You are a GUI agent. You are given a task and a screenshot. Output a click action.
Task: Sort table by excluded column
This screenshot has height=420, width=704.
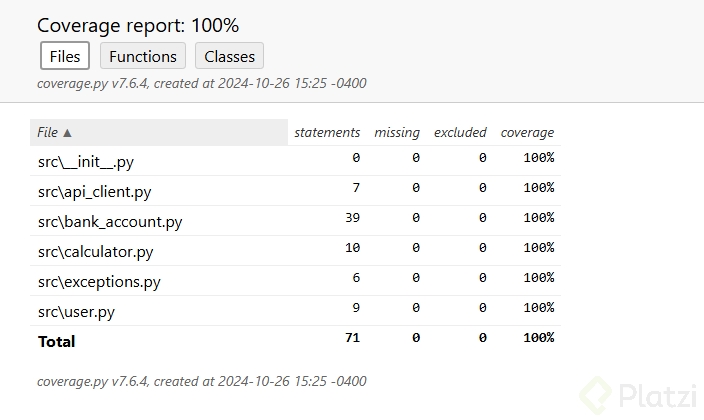click(460, 132)
